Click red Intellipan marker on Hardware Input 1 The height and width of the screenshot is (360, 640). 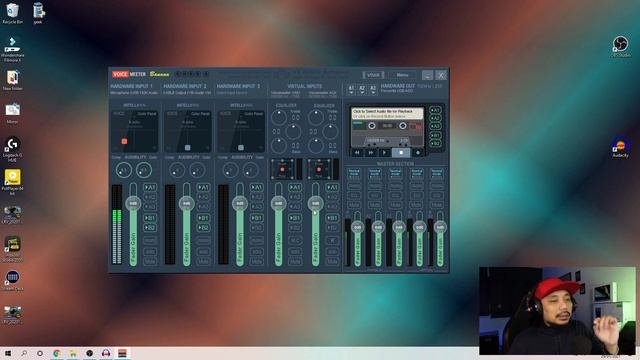pyautogui.click(x=124, y=141)
